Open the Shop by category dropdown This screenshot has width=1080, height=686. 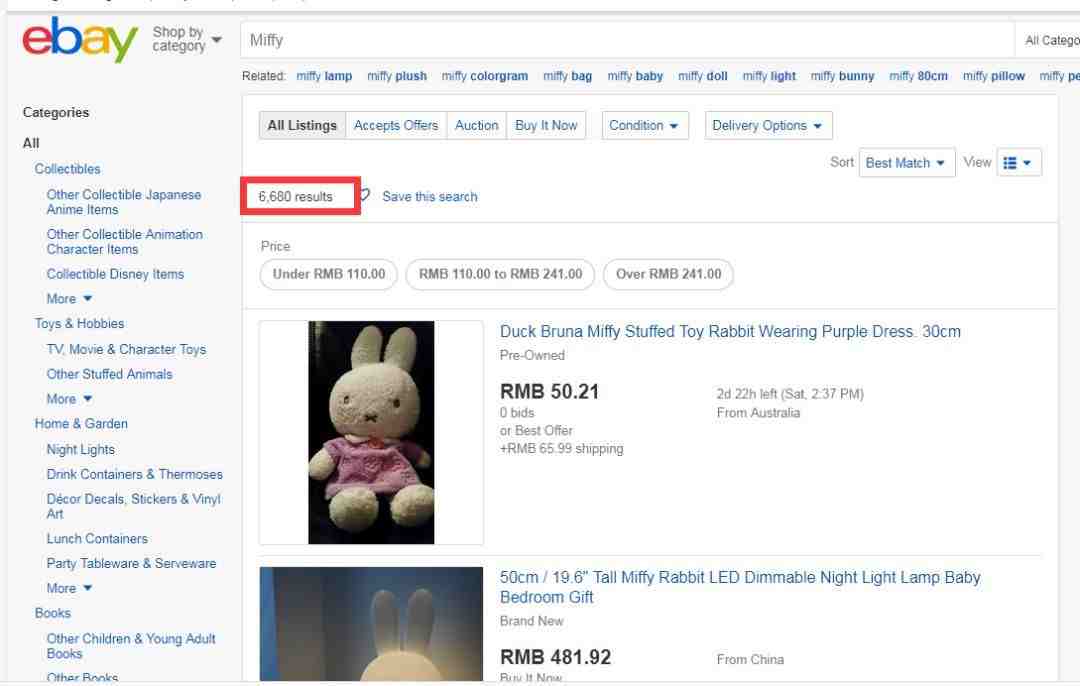187,39
